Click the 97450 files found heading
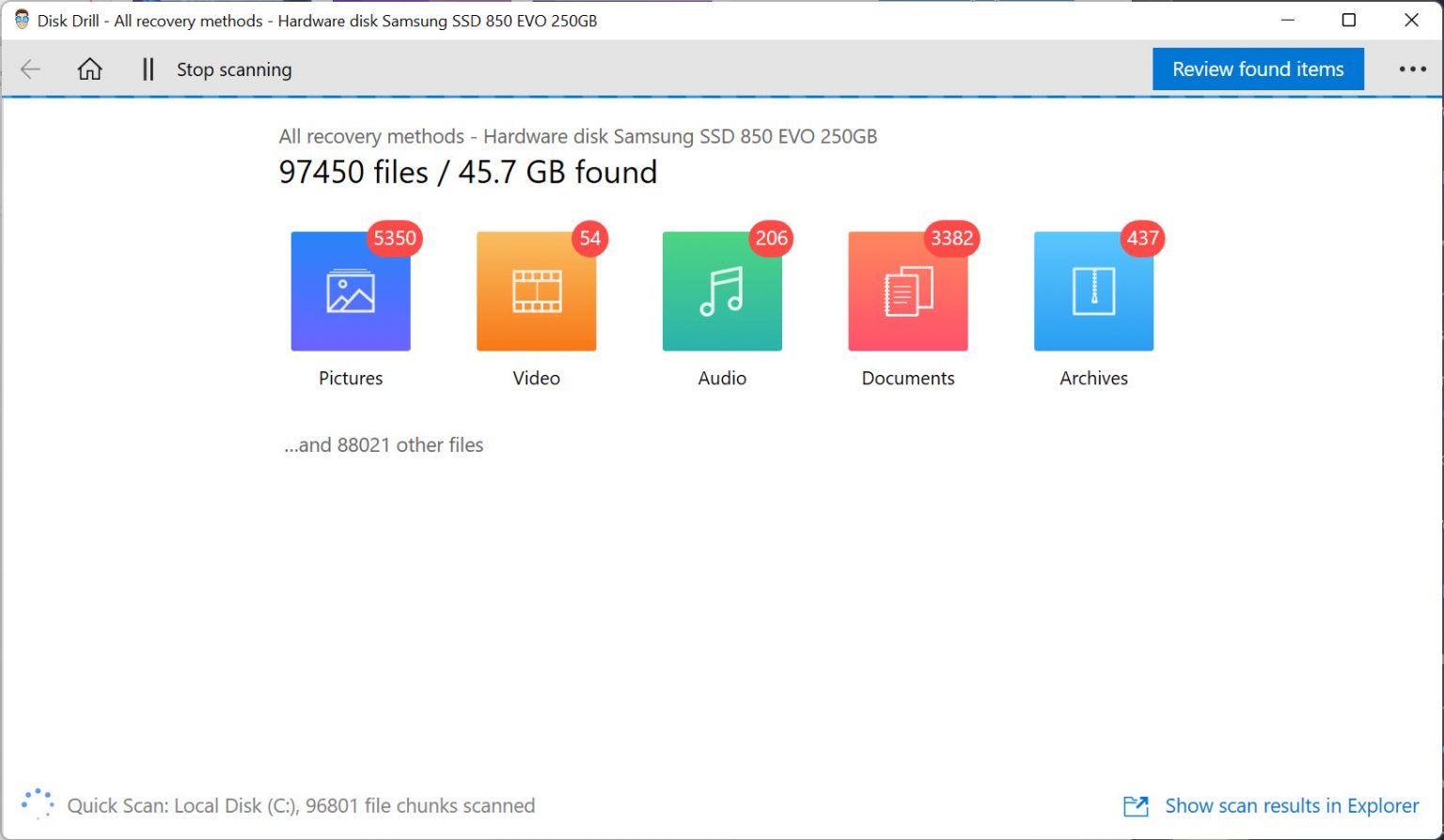Viewport: 1444px width, 840px height. pos(468,172)
